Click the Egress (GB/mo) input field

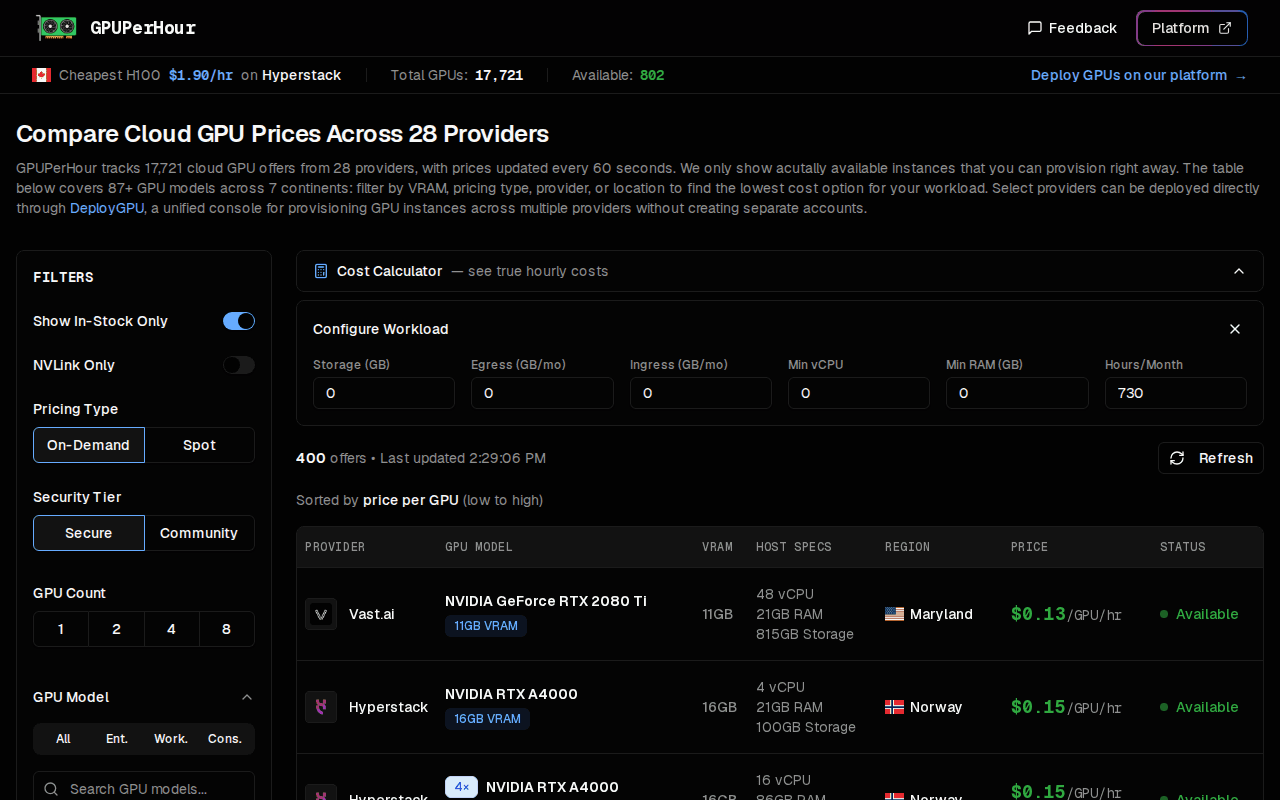coord(542,393)
